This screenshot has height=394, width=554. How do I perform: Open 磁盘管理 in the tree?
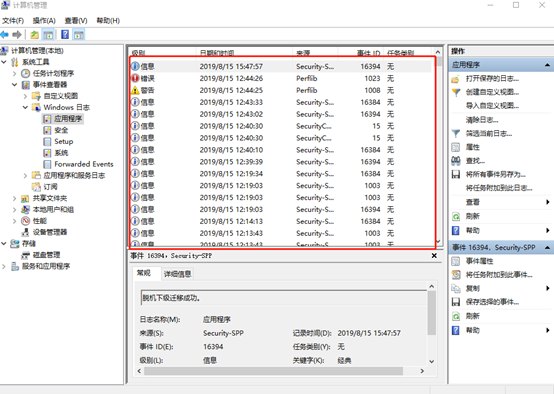[x=46, y=254]
